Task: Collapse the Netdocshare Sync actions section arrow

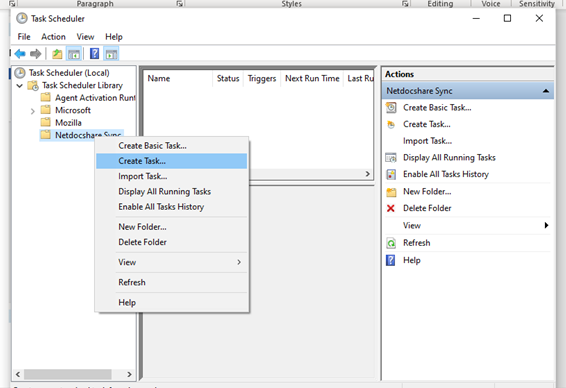Action: click(x=546, y=91)
